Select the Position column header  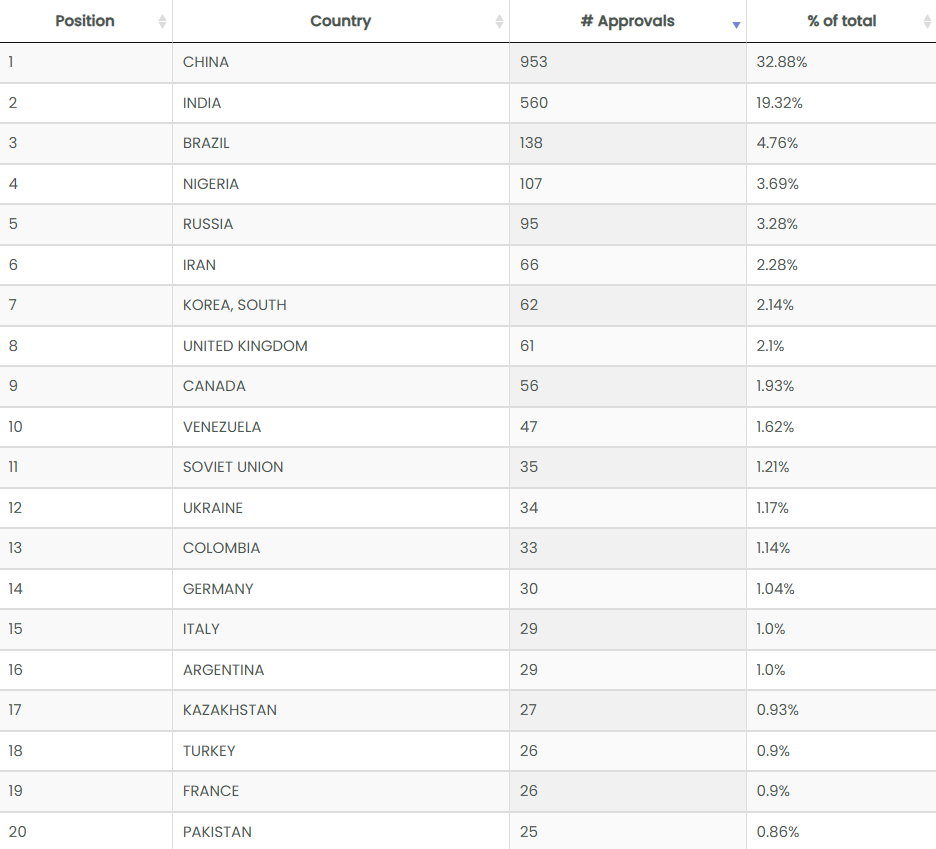click(85, 21)
